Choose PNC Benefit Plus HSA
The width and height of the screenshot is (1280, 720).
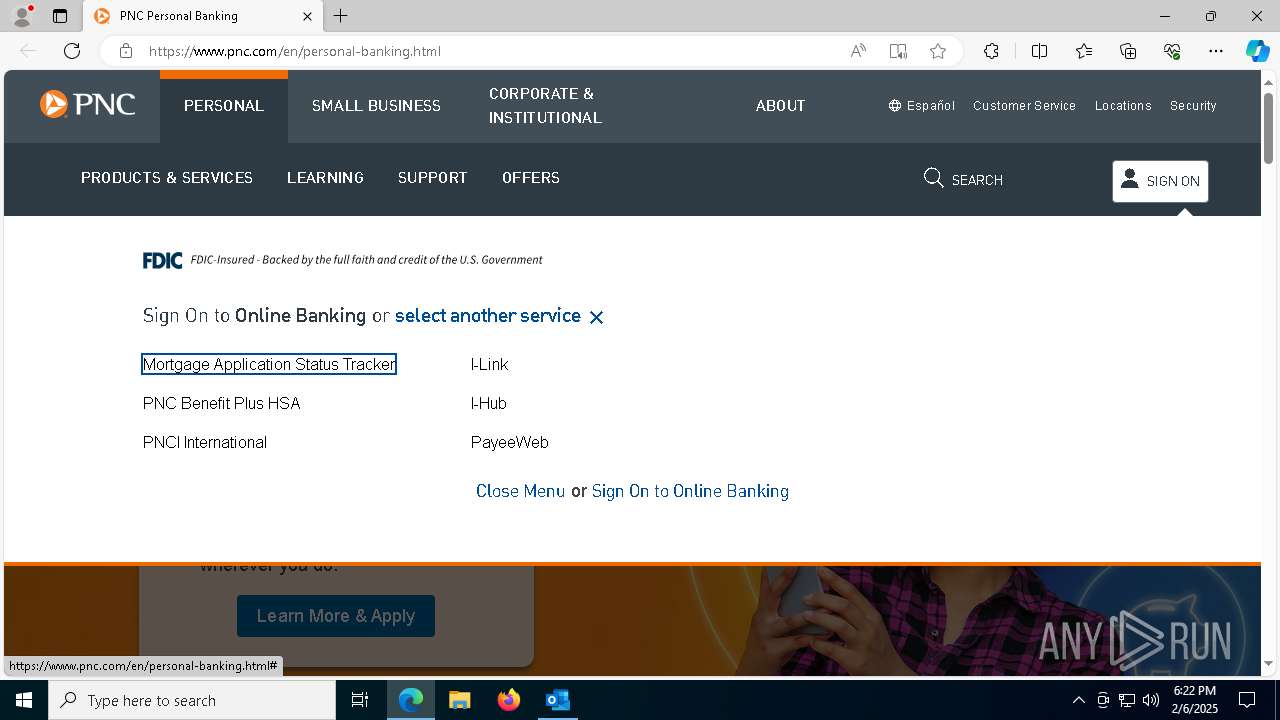[x=221, y=403]
